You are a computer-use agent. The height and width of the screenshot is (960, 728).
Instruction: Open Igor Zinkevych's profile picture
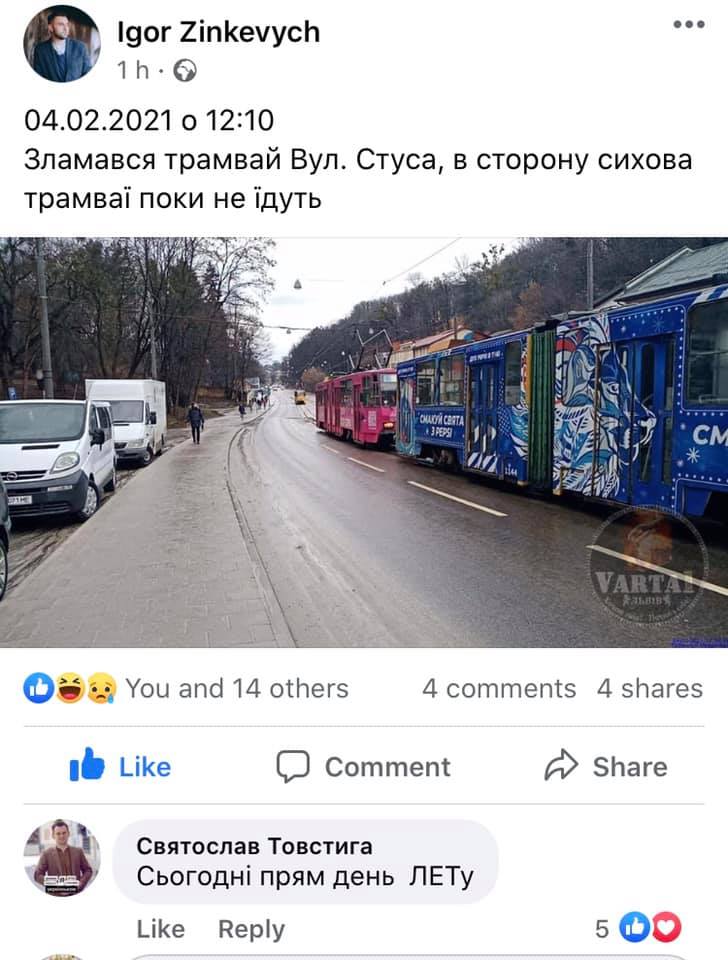coord(62,44)
